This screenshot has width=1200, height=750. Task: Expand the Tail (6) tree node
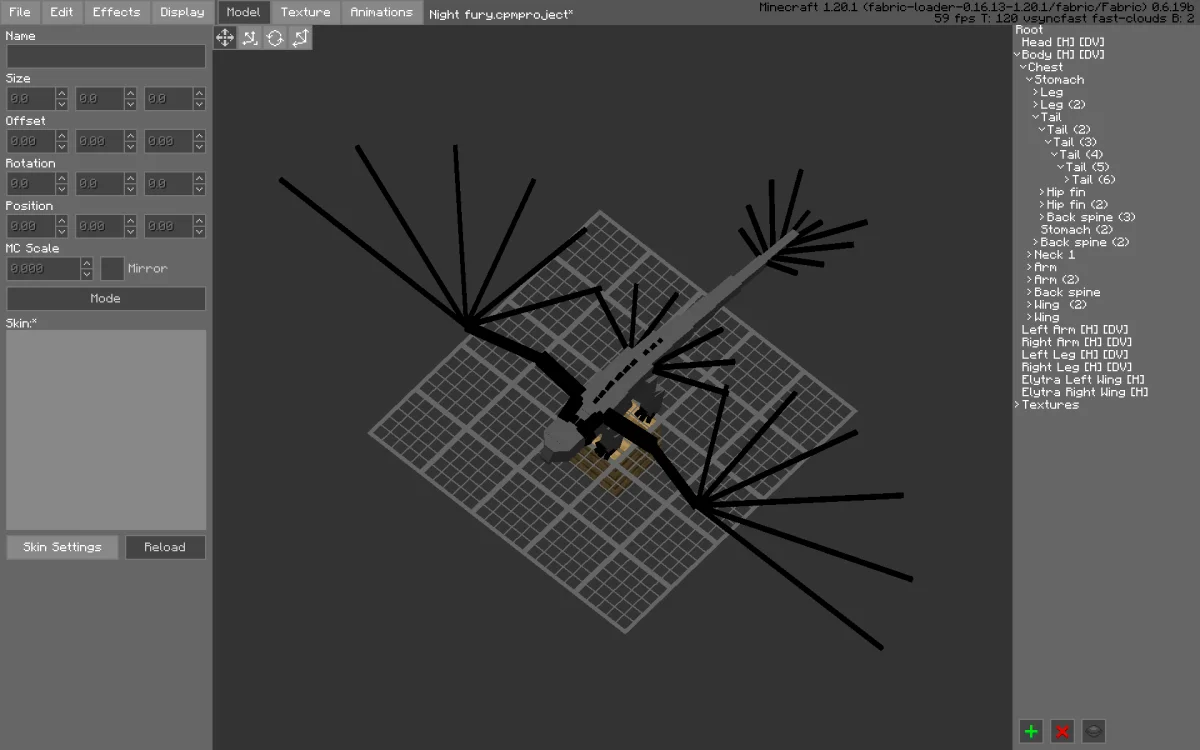[1067, 180]
